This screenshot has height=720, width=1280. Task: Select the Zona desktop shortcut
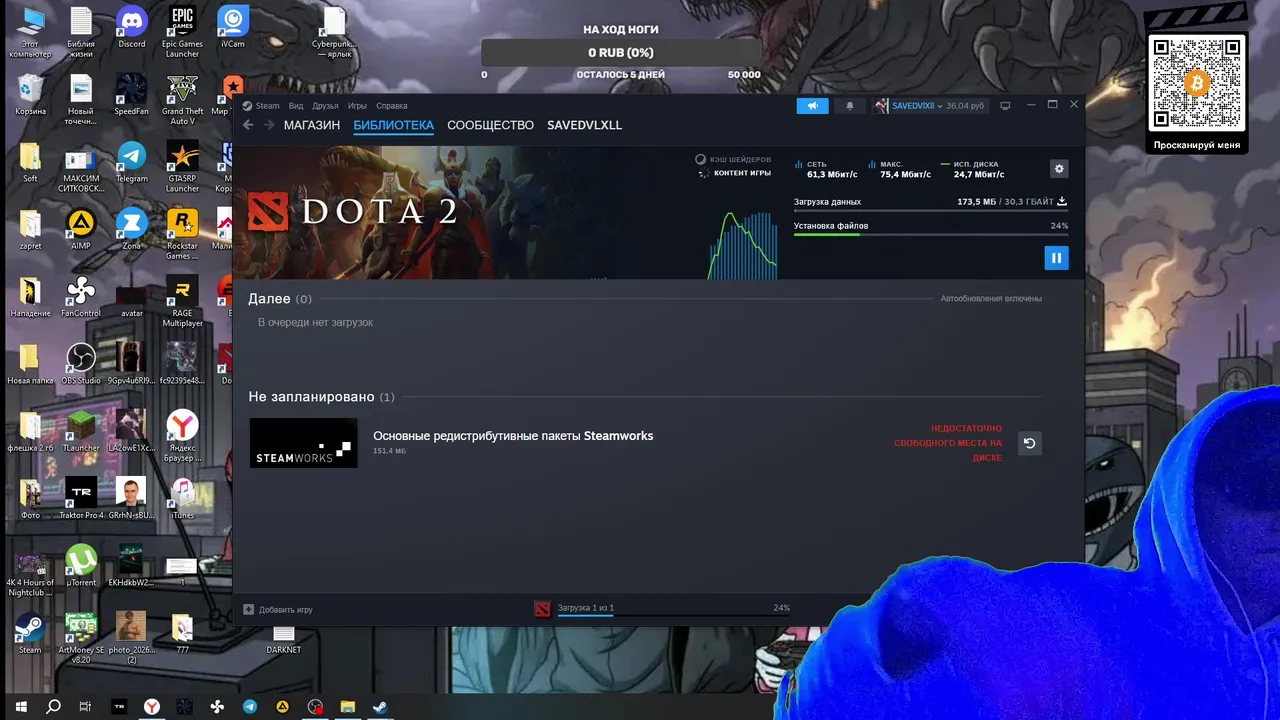tap(131, 230)
